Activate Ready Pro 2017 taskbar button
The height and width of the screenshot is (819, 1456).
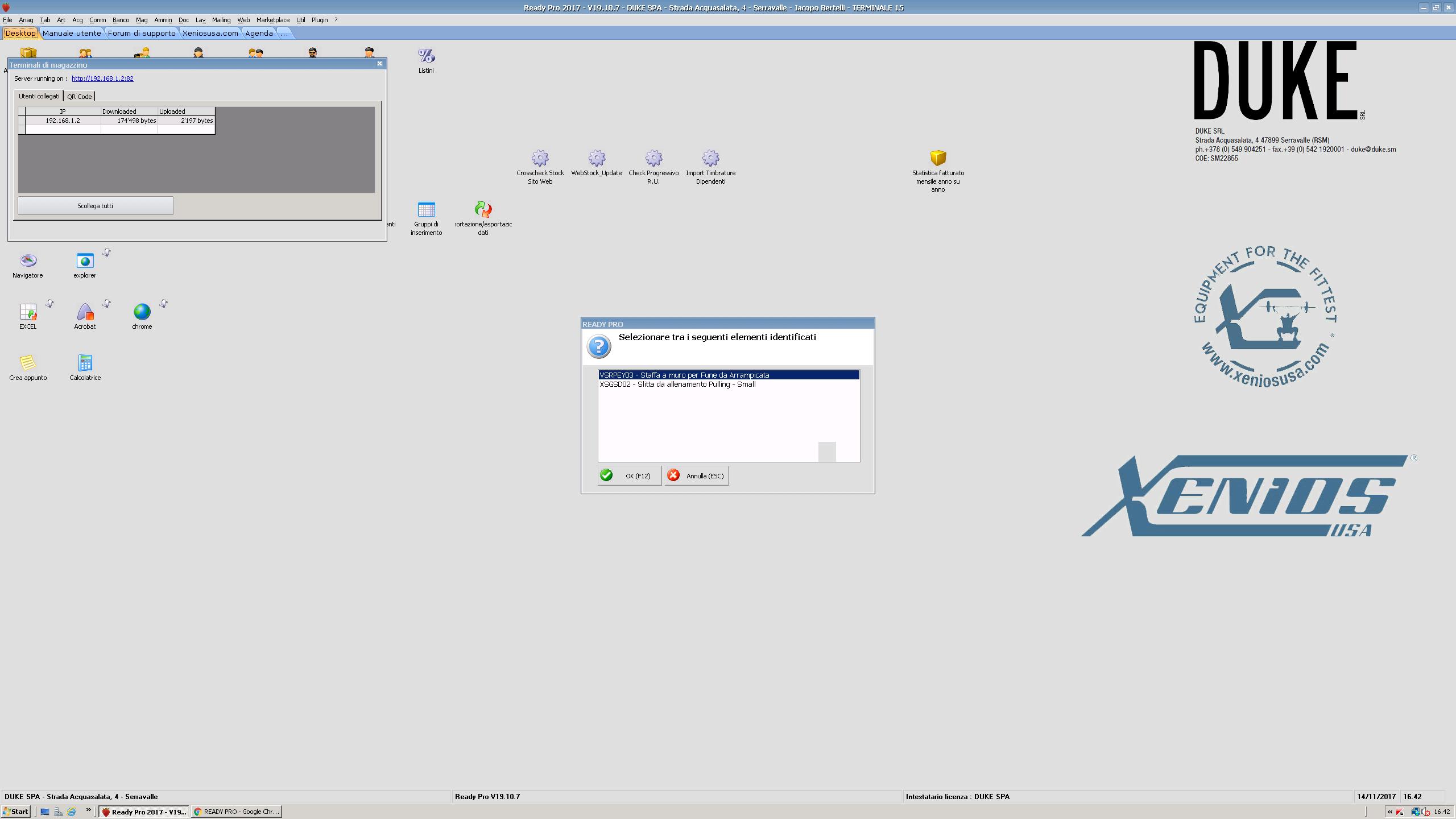tap(144, 812)
